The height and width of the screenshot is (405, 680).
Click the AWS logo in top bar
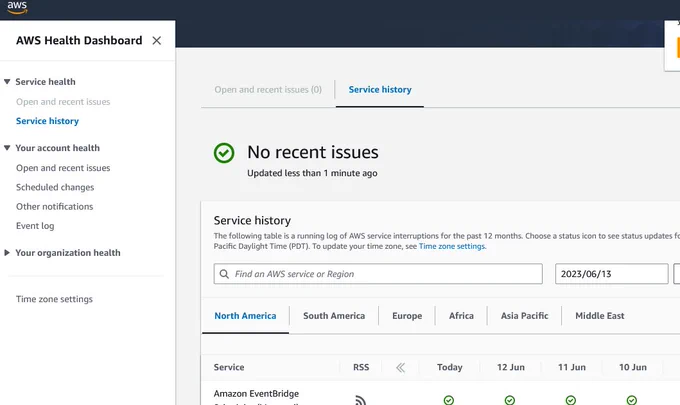tap(17, 7)
